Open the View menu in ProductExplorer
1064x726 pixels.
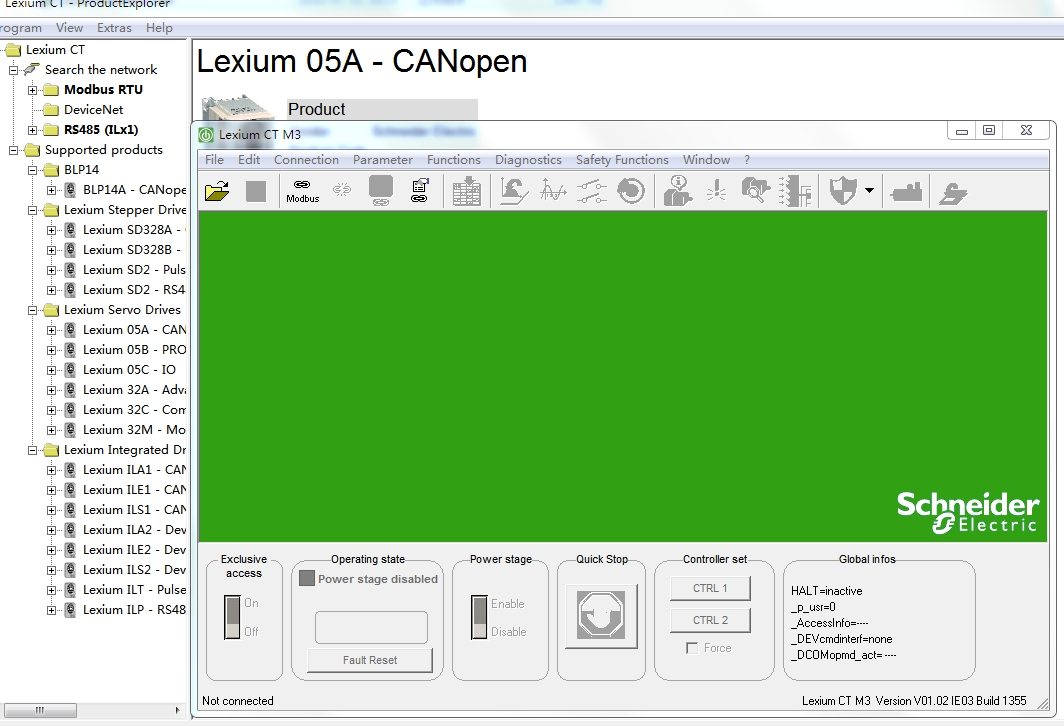coord(69,28)
